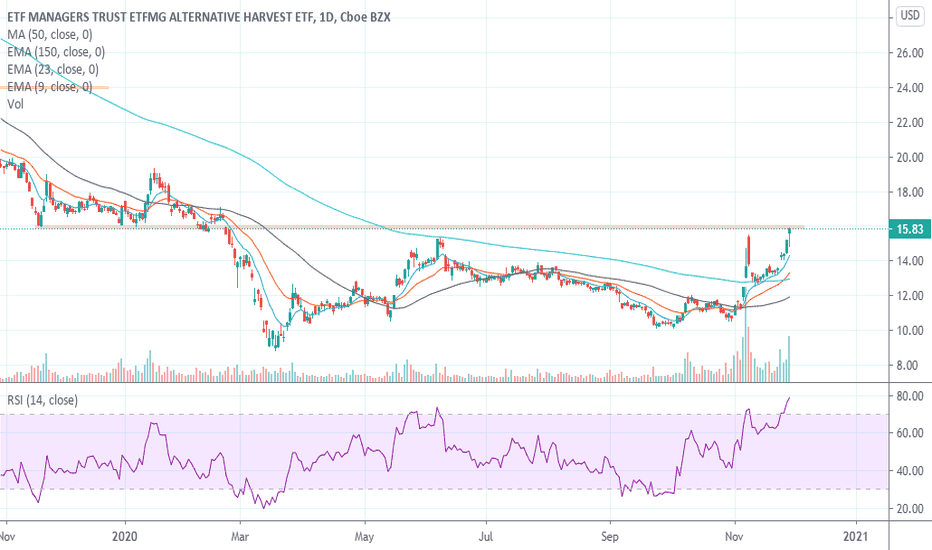Select the EMA (9, close, 0) indicator label

coord(50,87)
